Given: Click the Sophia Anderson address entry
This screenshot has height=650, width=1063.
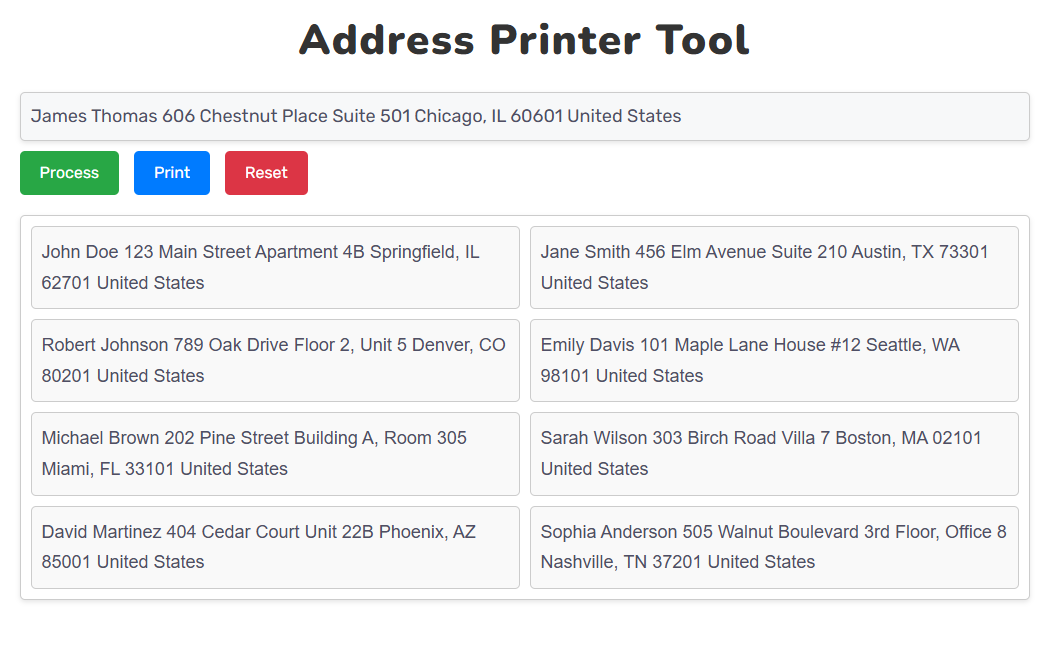Looking at the screenshot, I should pos(774,547).
